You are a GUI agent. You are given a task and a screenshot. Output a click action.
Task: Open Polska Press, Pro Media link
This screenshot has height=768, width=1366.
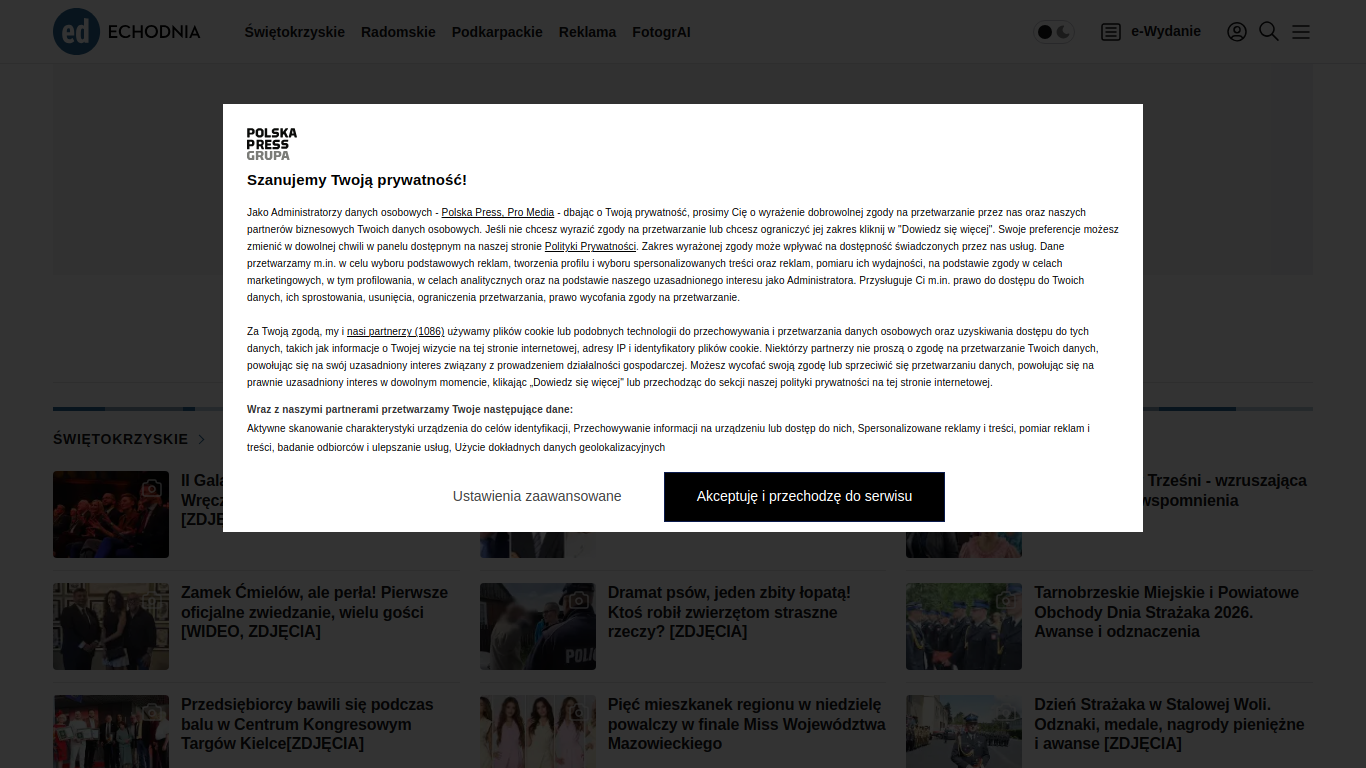(498, 212)
